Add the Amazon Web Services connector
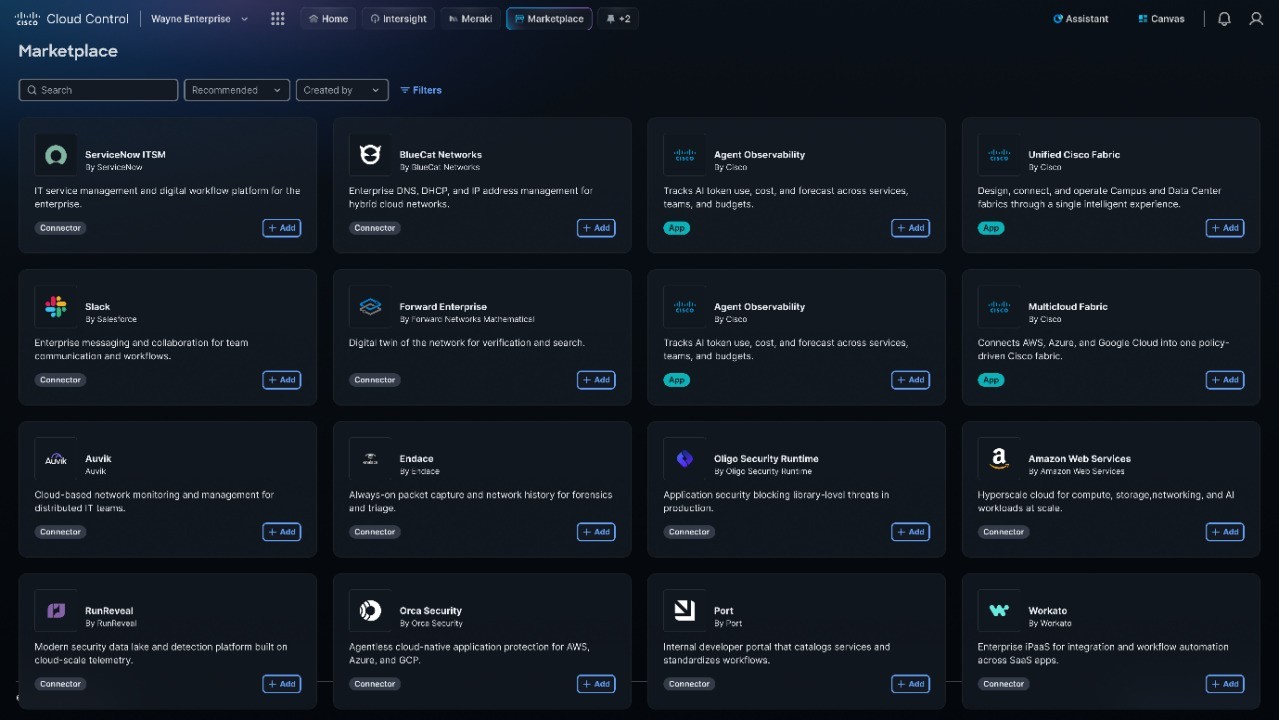 tap(1225, 532)
